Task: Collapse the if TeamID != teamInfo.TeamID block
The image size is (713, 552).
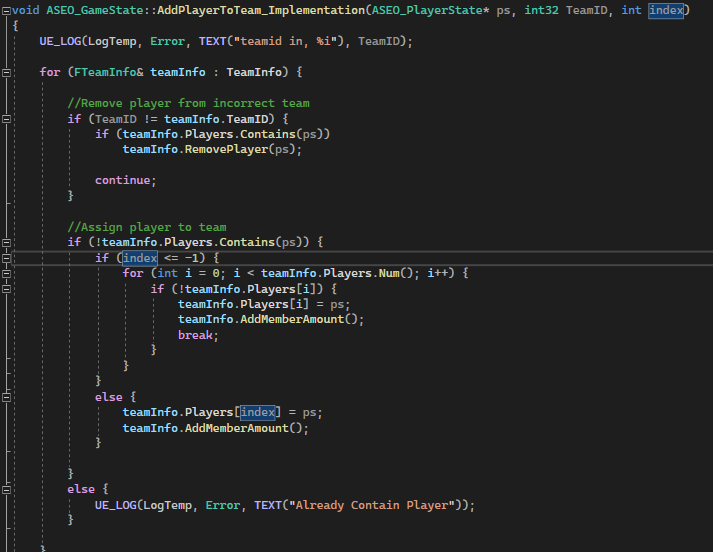Action: 6,119
